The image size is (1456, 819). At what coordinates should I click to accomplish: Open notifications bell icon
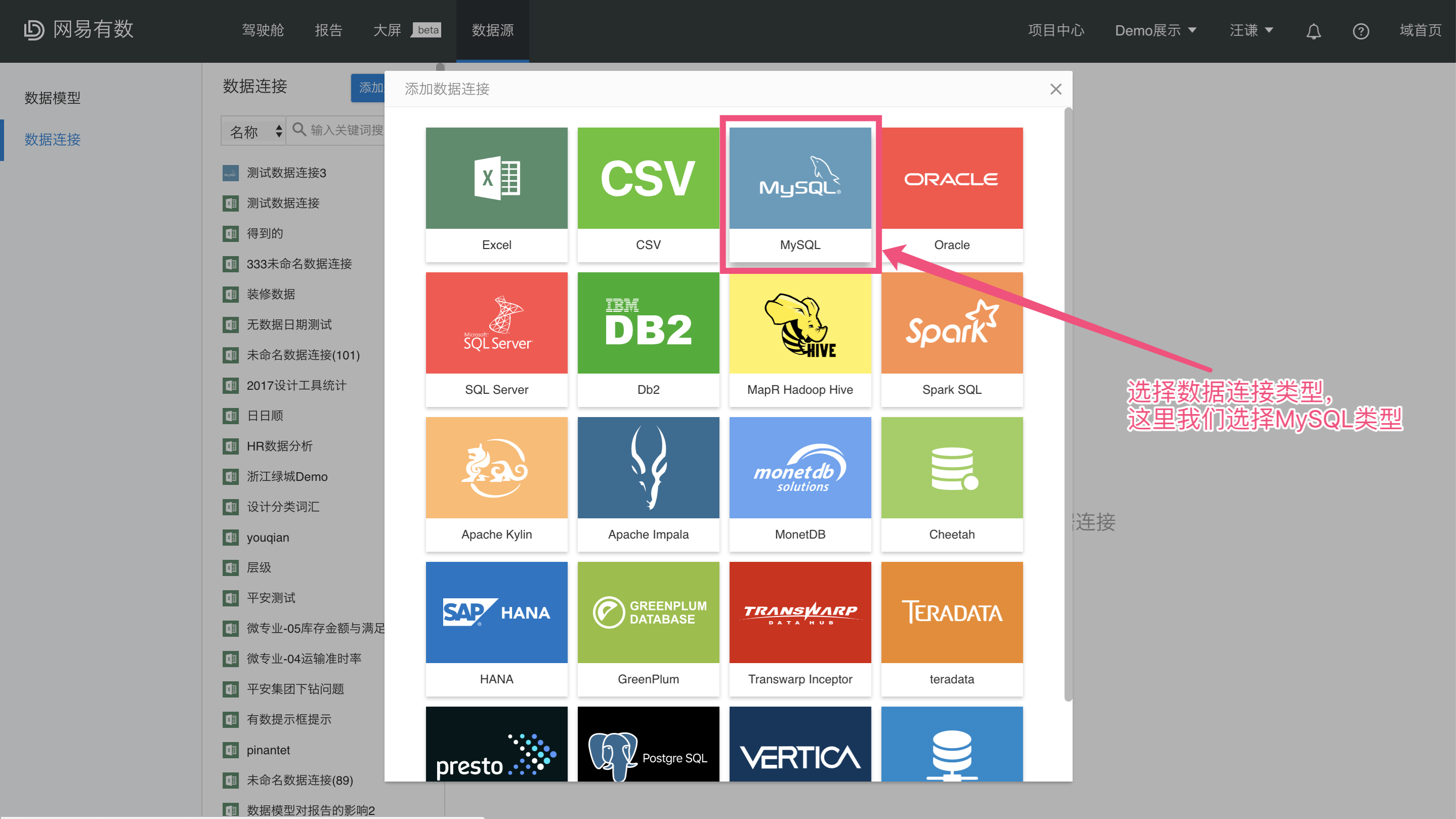pos(1313,31)
